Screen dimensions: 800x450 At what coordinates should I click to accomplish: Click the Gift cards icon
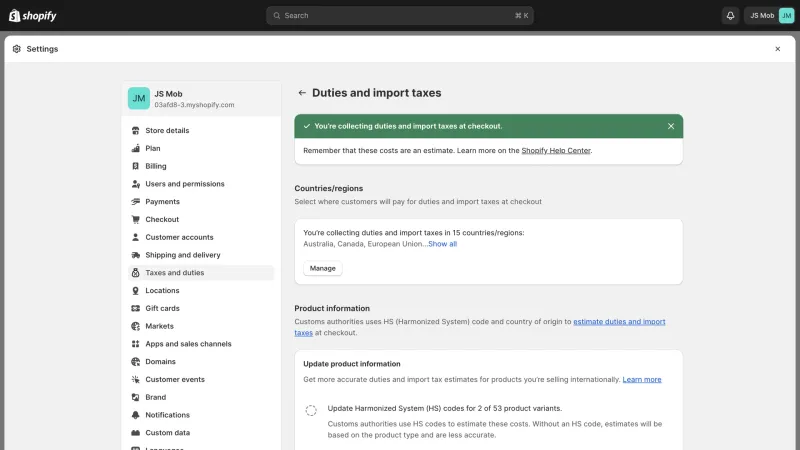click(x=135, y=308)
